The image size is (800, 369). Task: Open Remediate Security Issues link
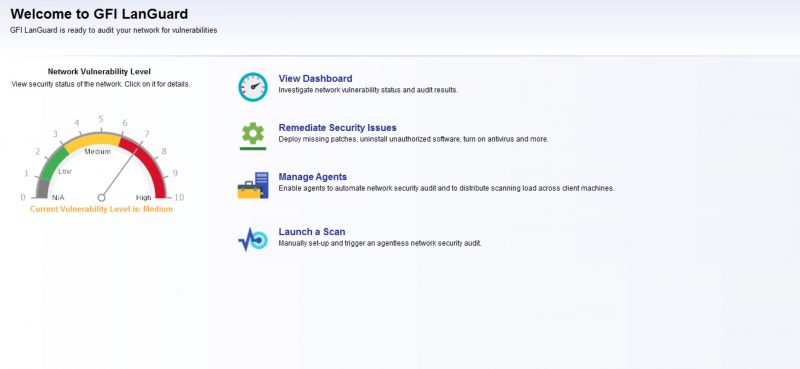[337, 128]
